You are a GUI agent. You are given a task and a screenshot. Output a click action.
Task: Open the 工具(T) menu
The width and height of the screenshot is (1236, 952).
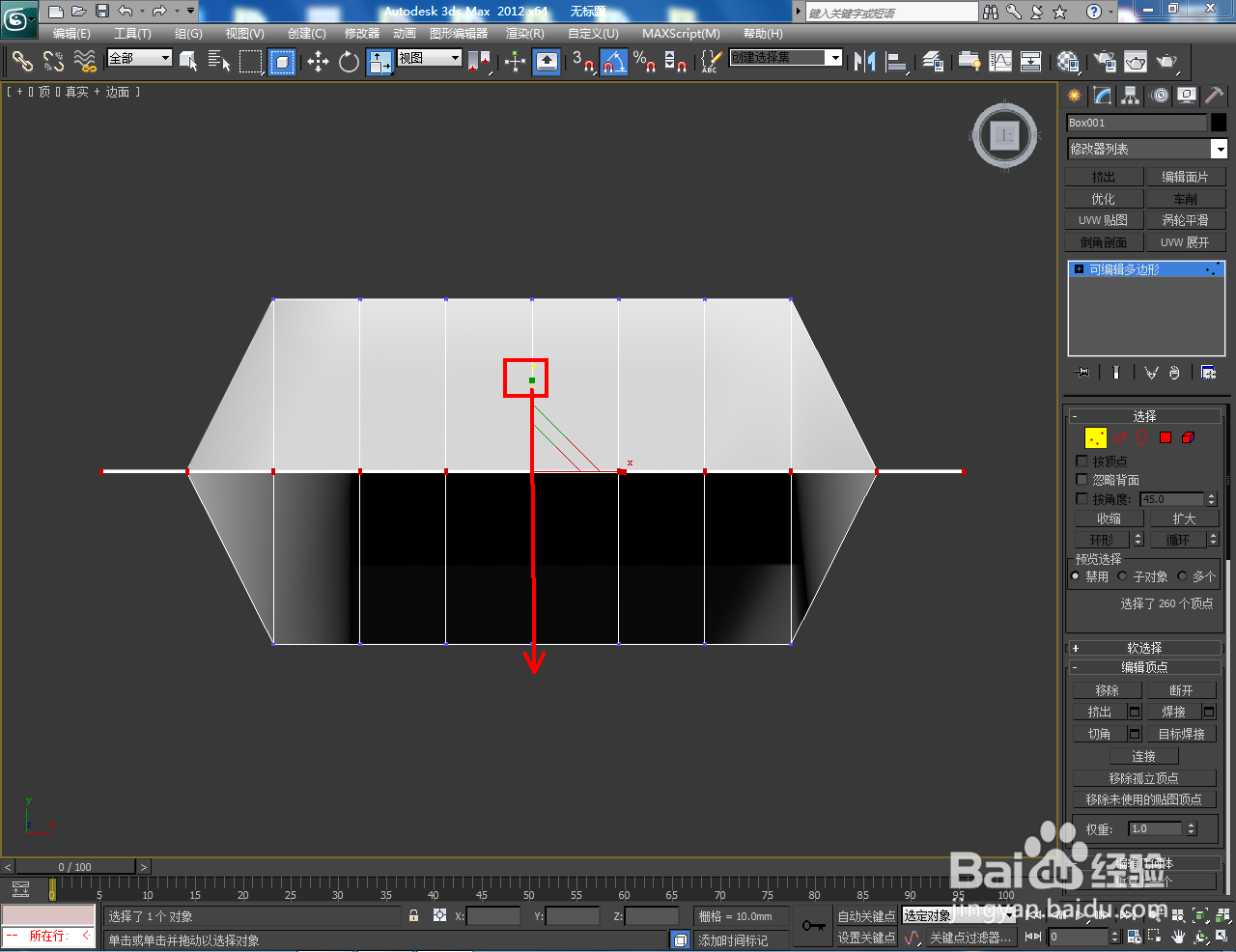(132, 34)
